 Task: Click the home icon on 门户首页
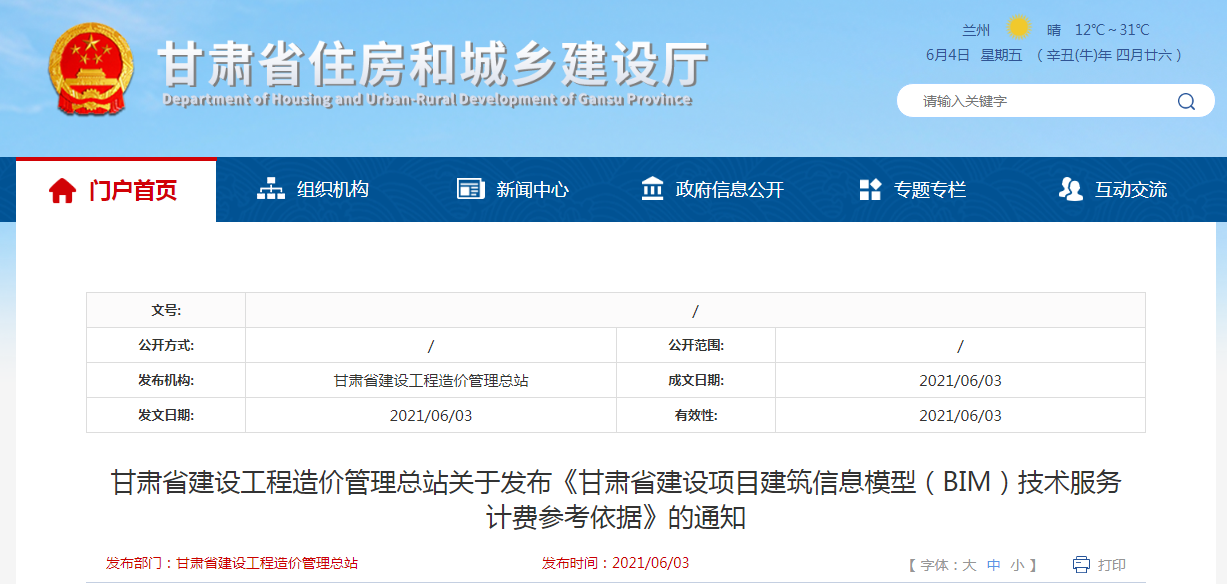click(63, 190)
